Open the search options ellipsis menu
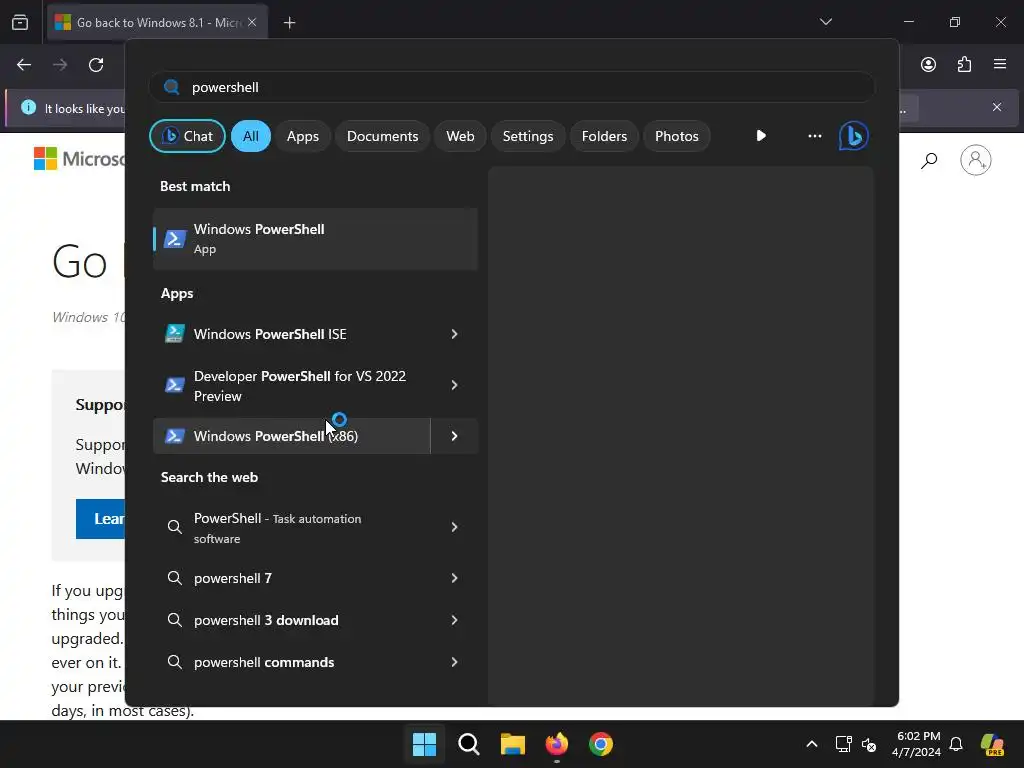This screenshot has height=768, width=1024. tap(814, 136)
